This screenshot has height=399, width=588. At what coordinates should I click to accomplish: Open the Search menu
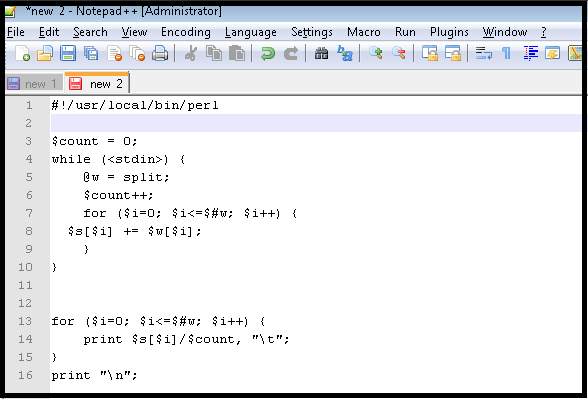point(90,32)
